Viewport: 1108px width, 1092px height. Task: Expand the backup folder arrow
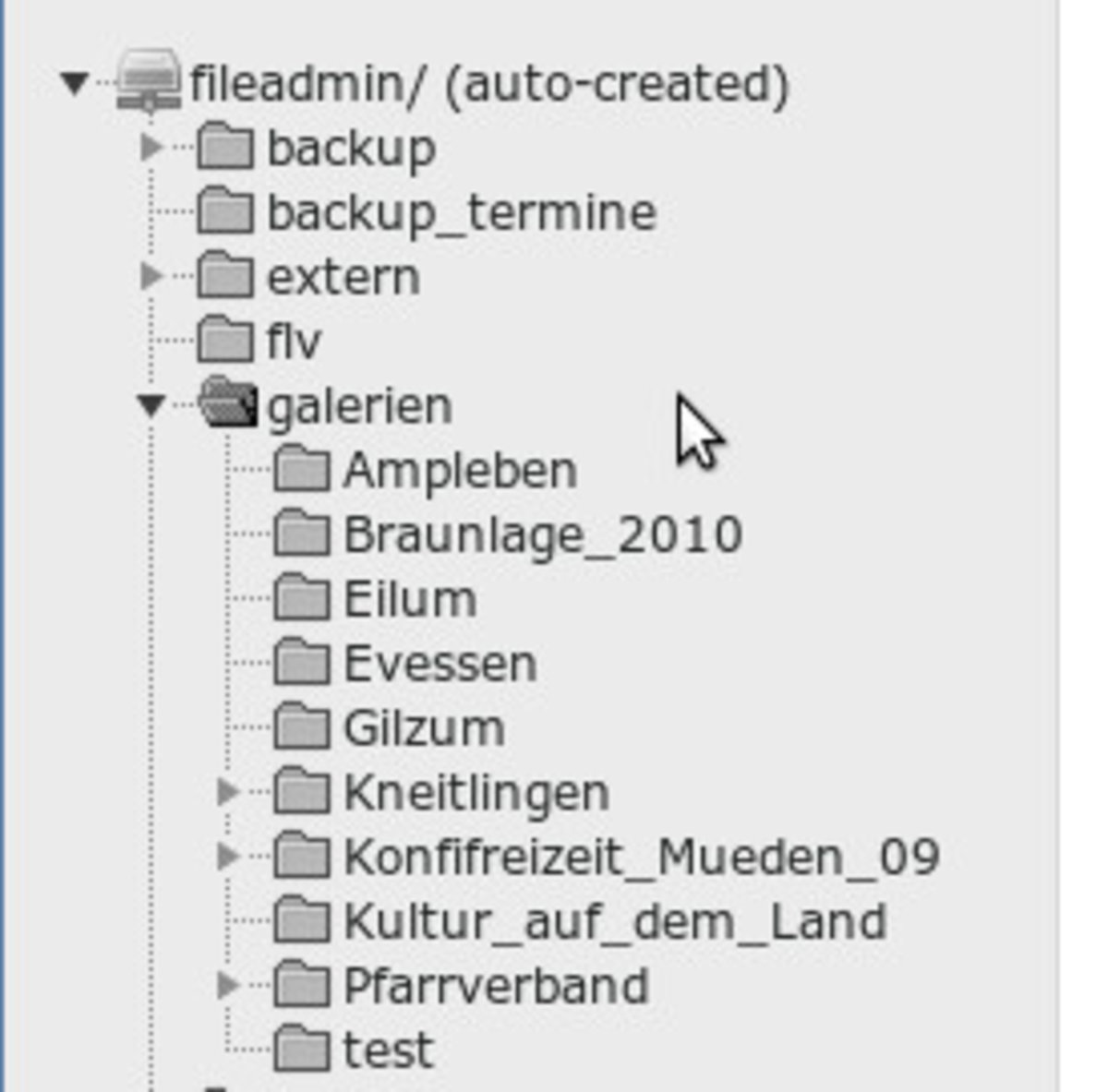[151, 147]
